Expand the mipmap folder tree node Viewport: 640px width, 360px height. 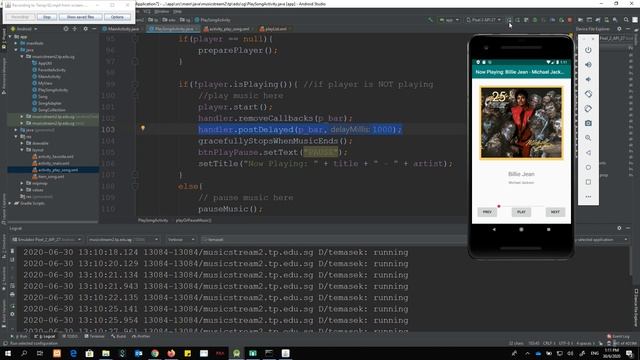pyautogui.click(x=22, y=183)
